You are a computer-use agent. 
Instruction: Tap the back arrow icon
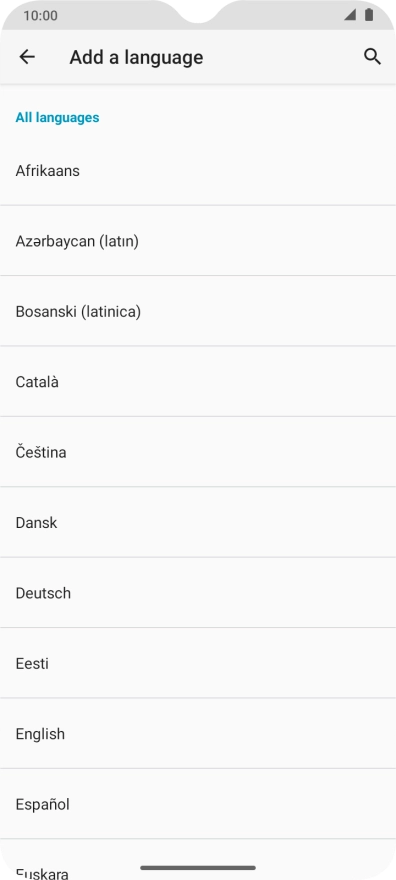[27, 57]
